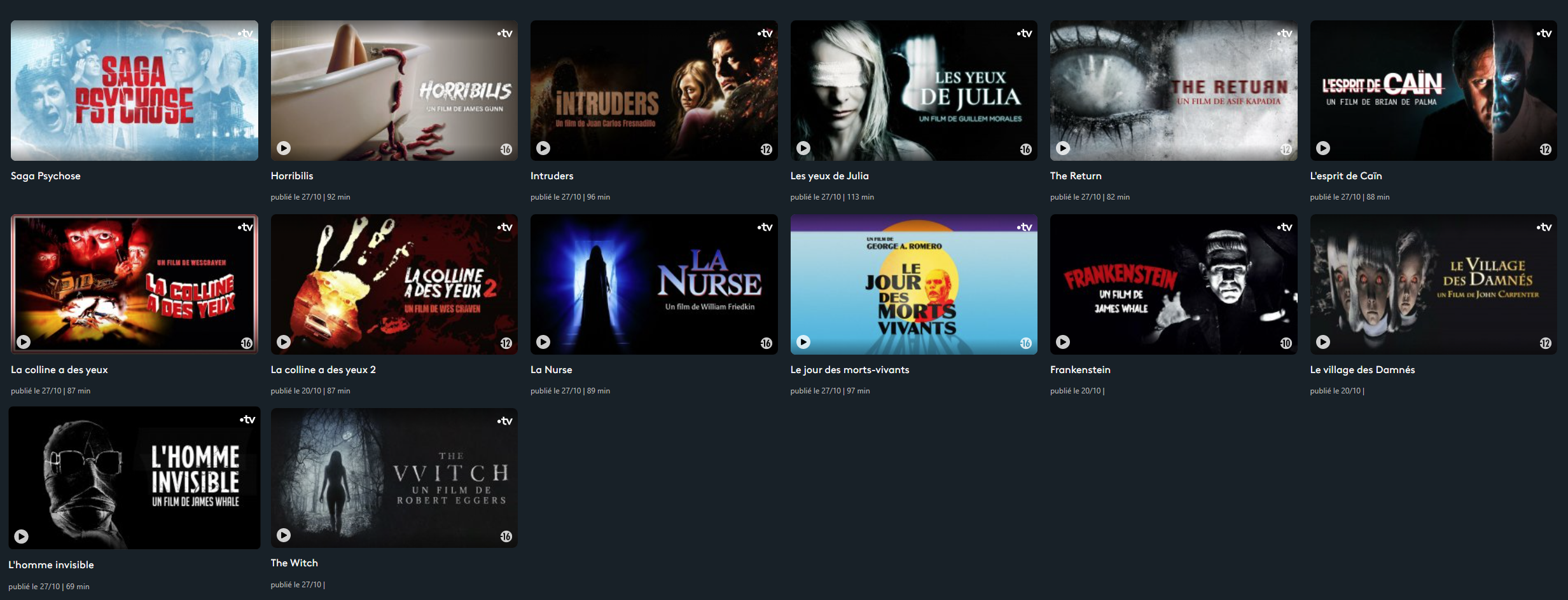This screenshot has width=1568, height=600.
Task: Open The Return eye poster thumbnail
Action: [x=1174, y=90]
